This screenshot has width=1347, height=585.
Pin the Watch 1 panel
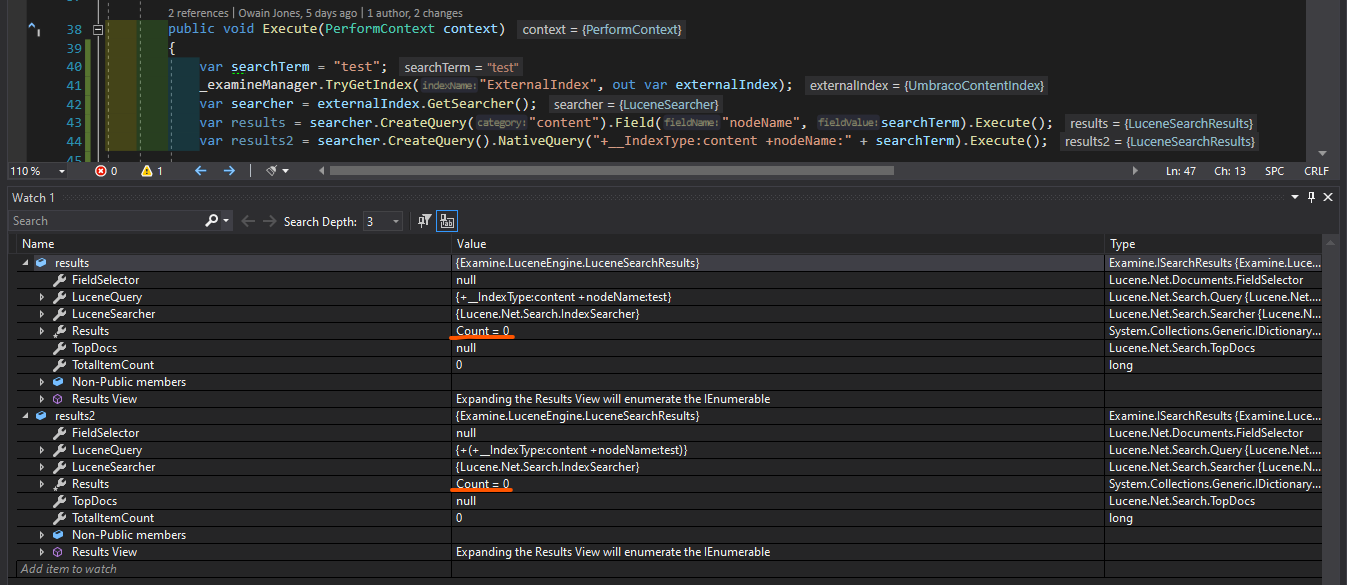(1312, 198)
